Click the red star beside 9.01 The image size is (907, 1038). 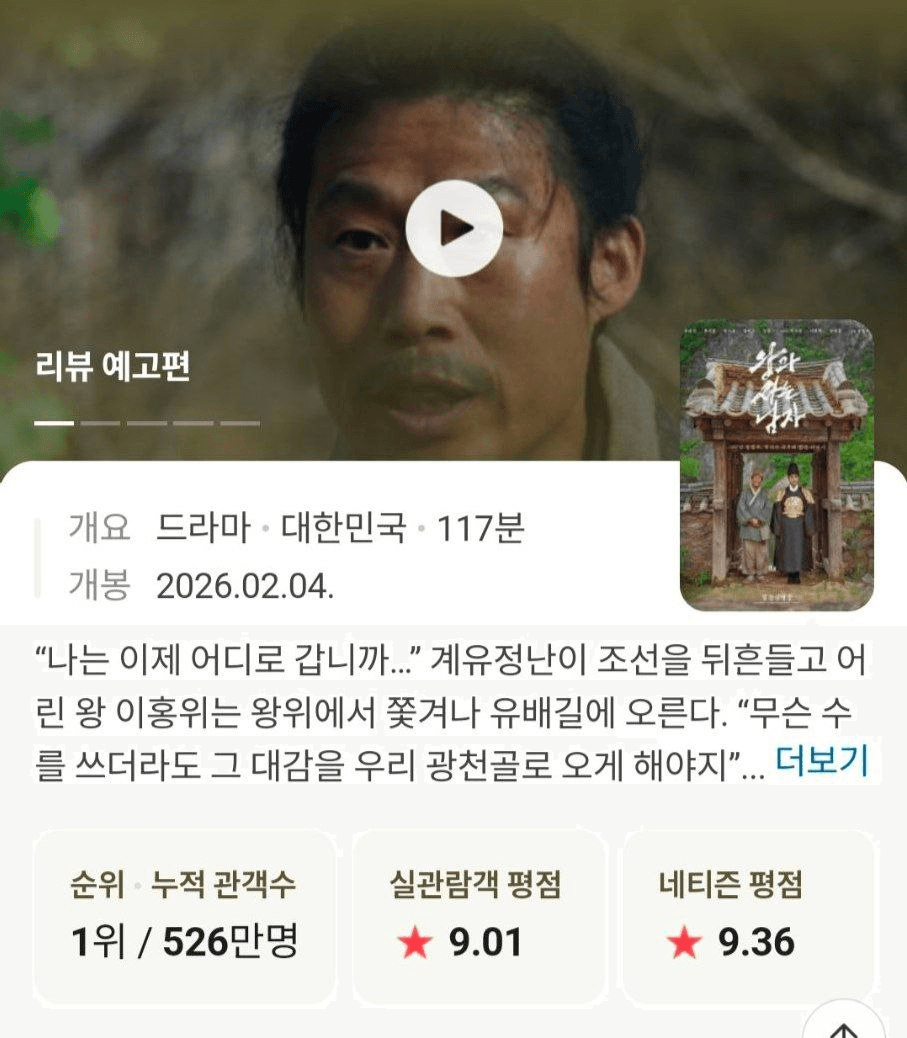point(415,942)
